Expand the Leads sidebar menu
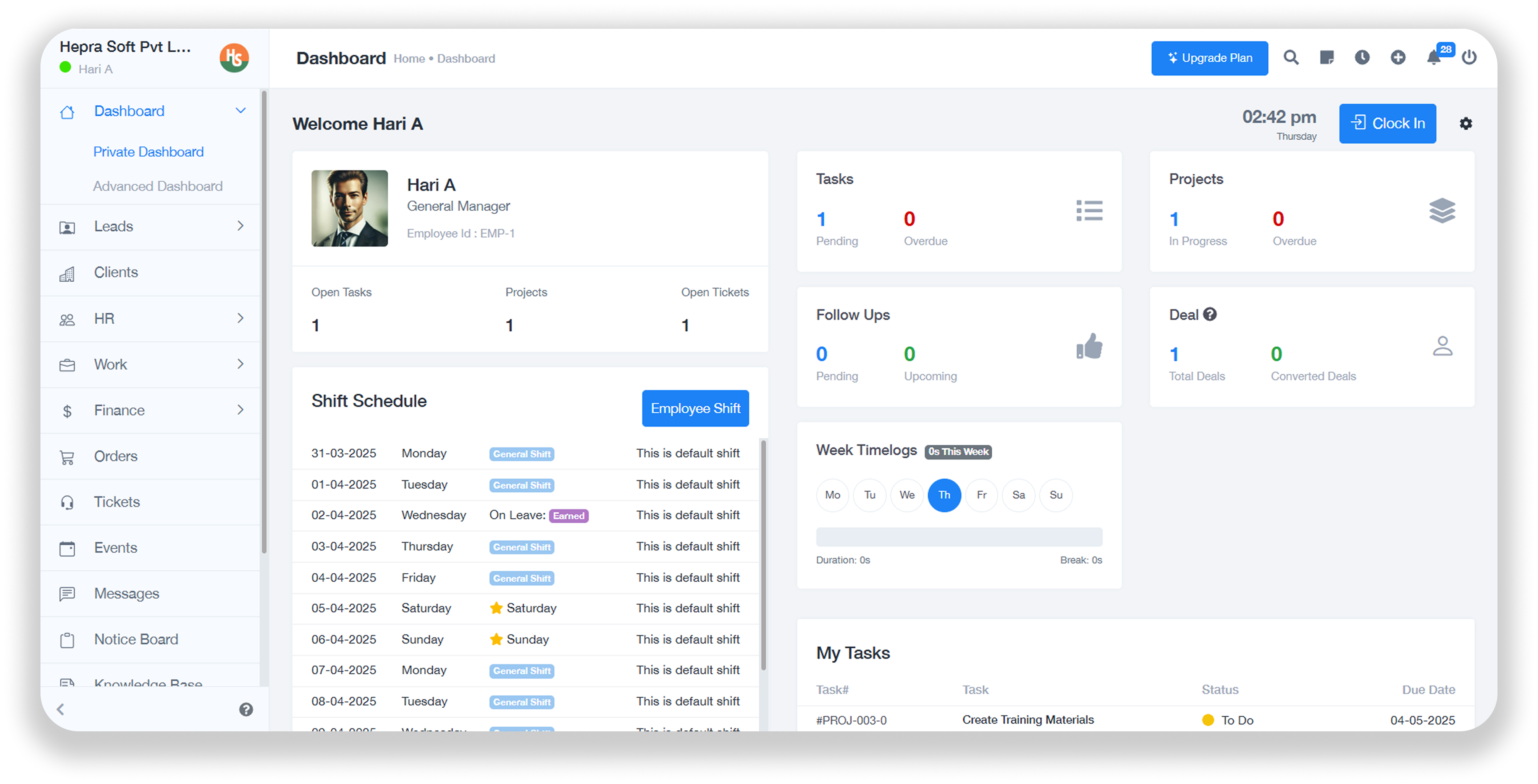Image resolution: width=1538 pixels, height=784 pixels. (x=241, y=226)
